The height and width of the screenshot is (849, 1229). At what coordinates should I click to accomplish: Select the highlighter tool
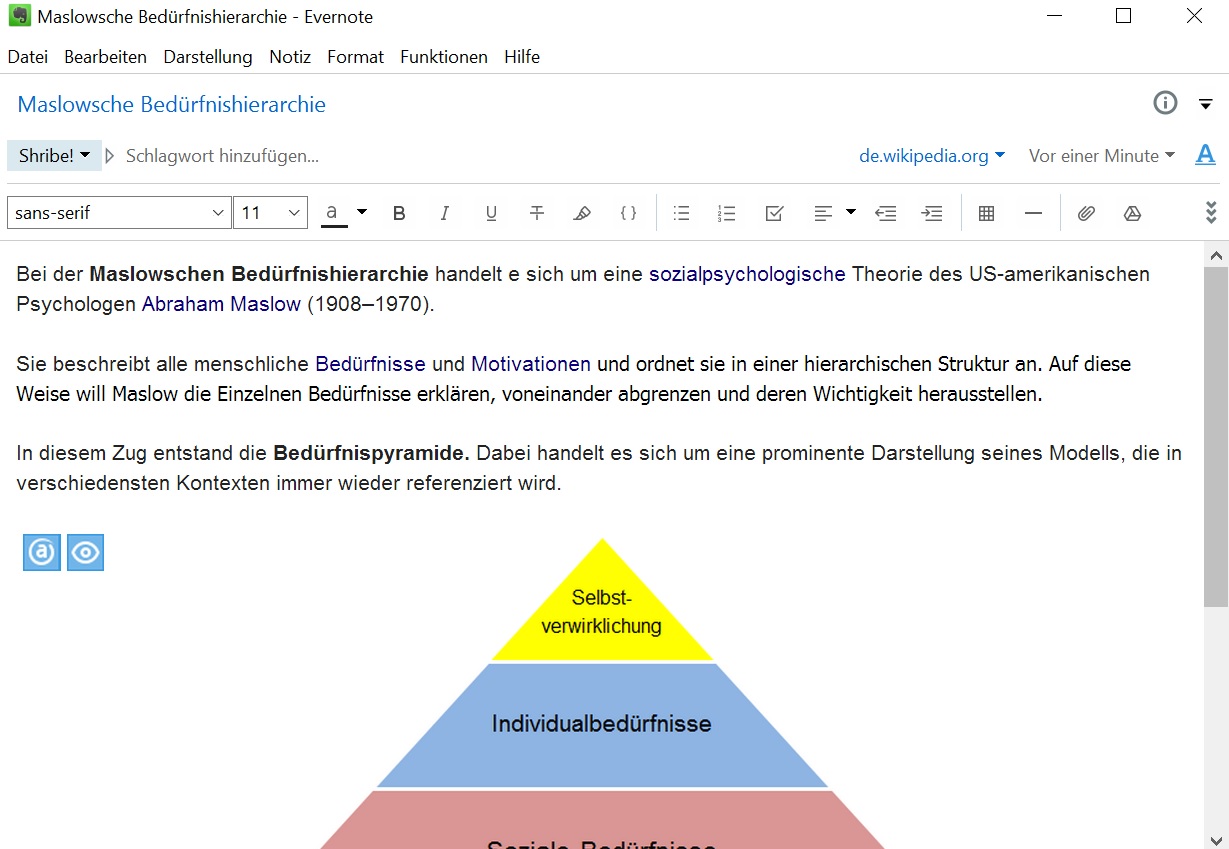click(582, 213)
